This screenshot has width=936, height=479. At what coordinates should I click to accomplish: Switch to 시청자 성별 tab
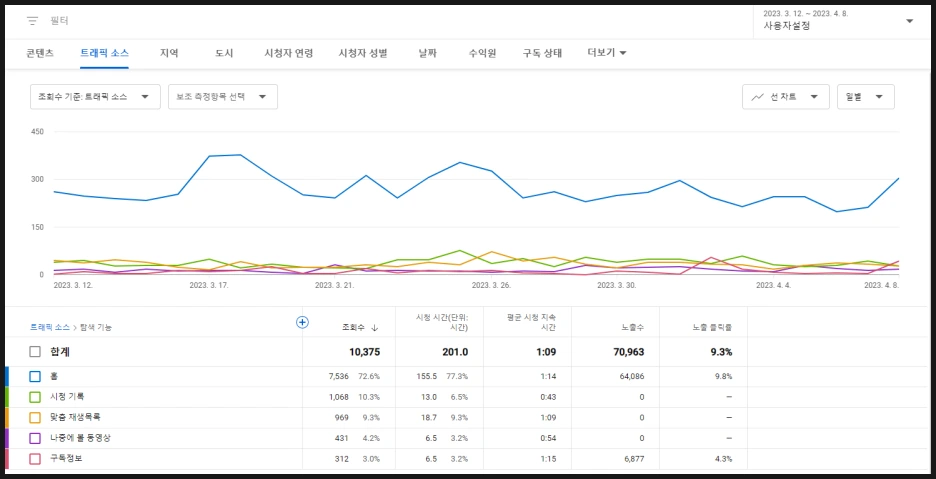click(363, 53)
